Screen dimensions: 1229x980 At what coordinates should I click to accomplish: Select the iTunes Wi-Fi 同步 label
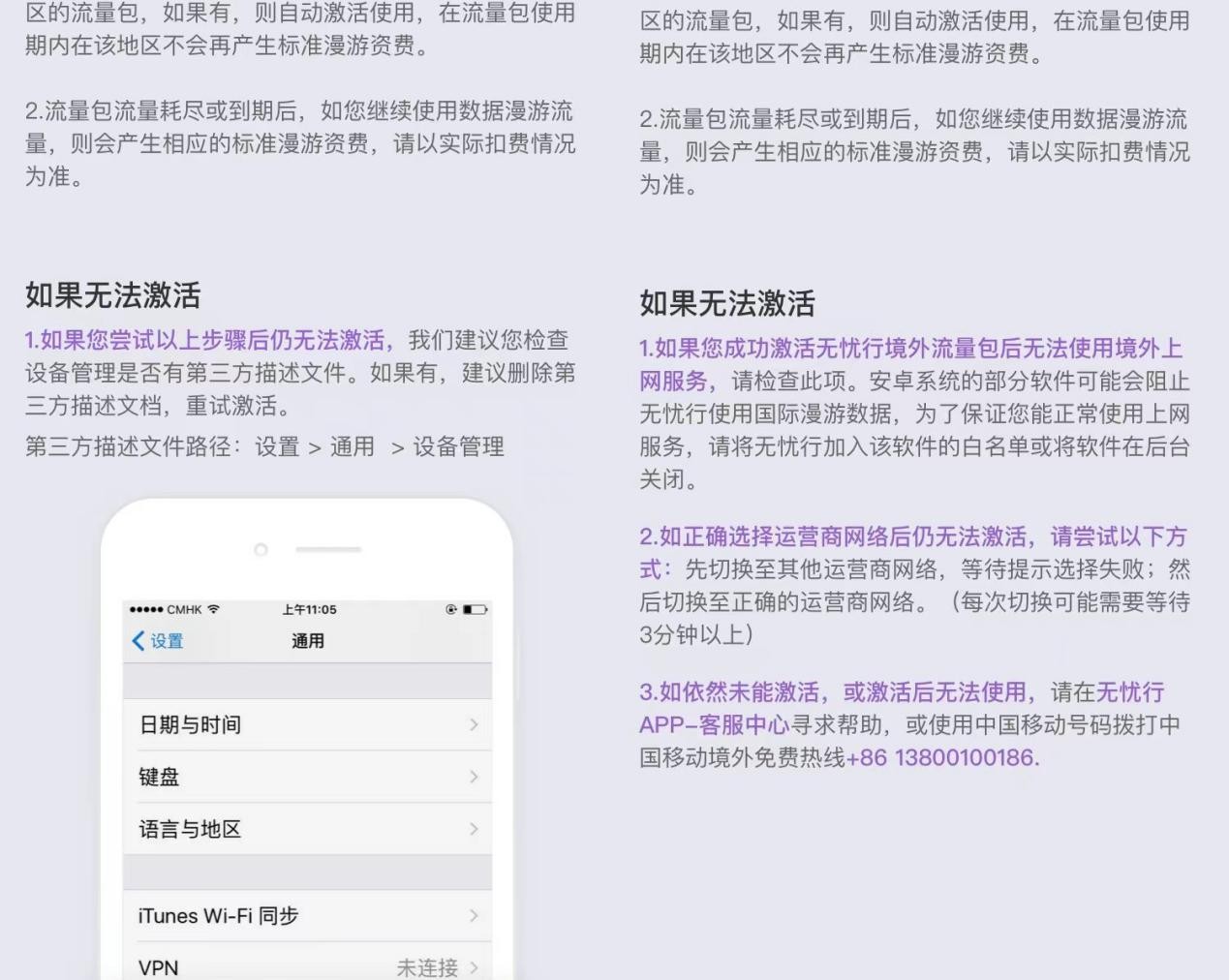[218, 915]
